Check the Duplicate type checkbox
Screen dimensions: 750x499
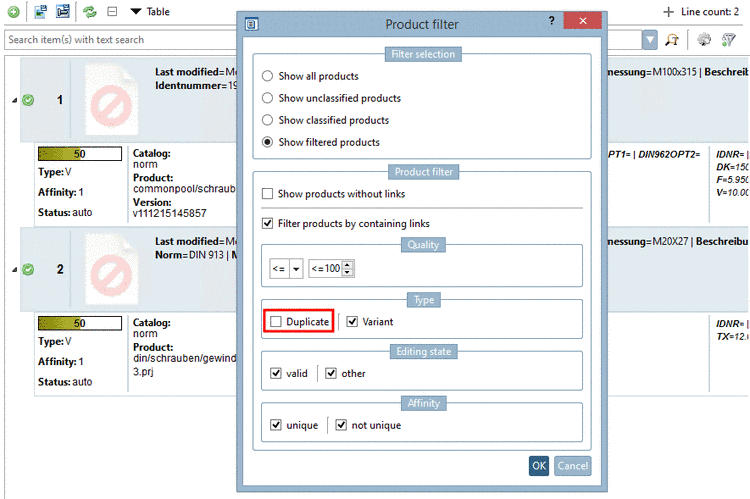pyautogui.click(x=276, y=322)
